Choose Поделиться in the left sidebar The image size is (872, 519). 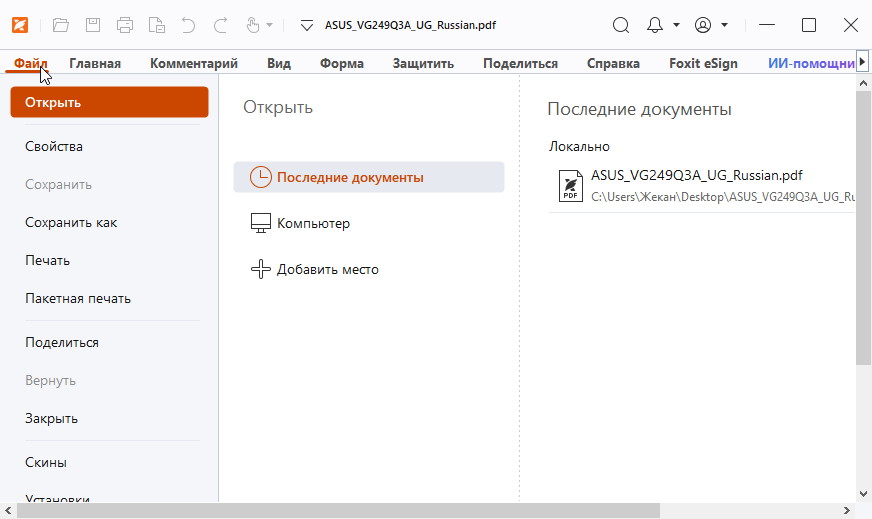point(62,342)
